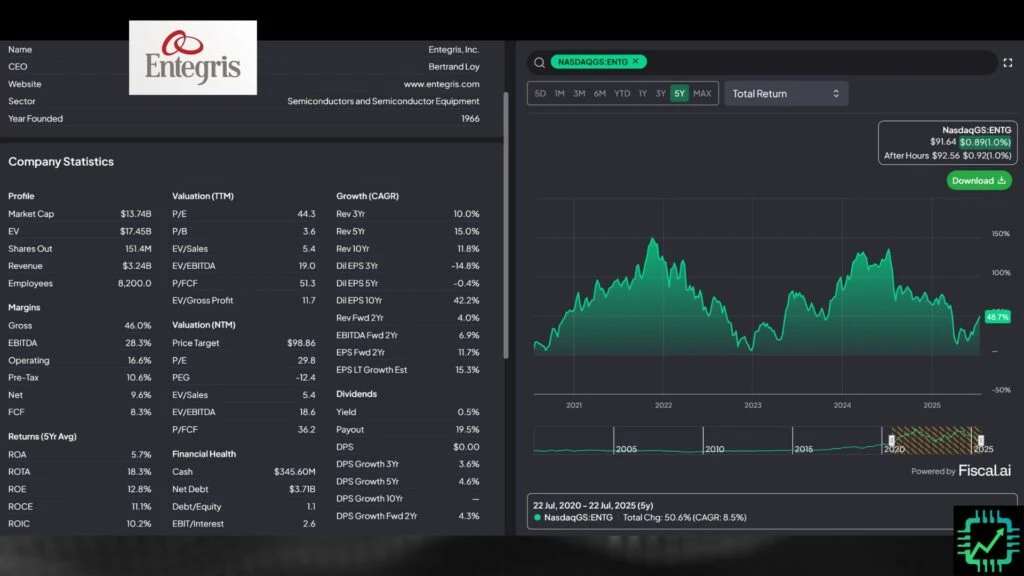Click the EV/Gross Profit value 11.7

pos(309,300)
